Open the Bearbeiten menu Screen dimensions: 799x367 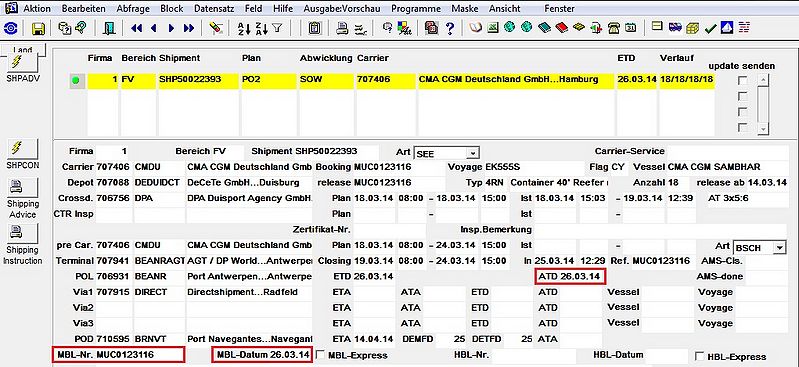click(x=84, y=9)
